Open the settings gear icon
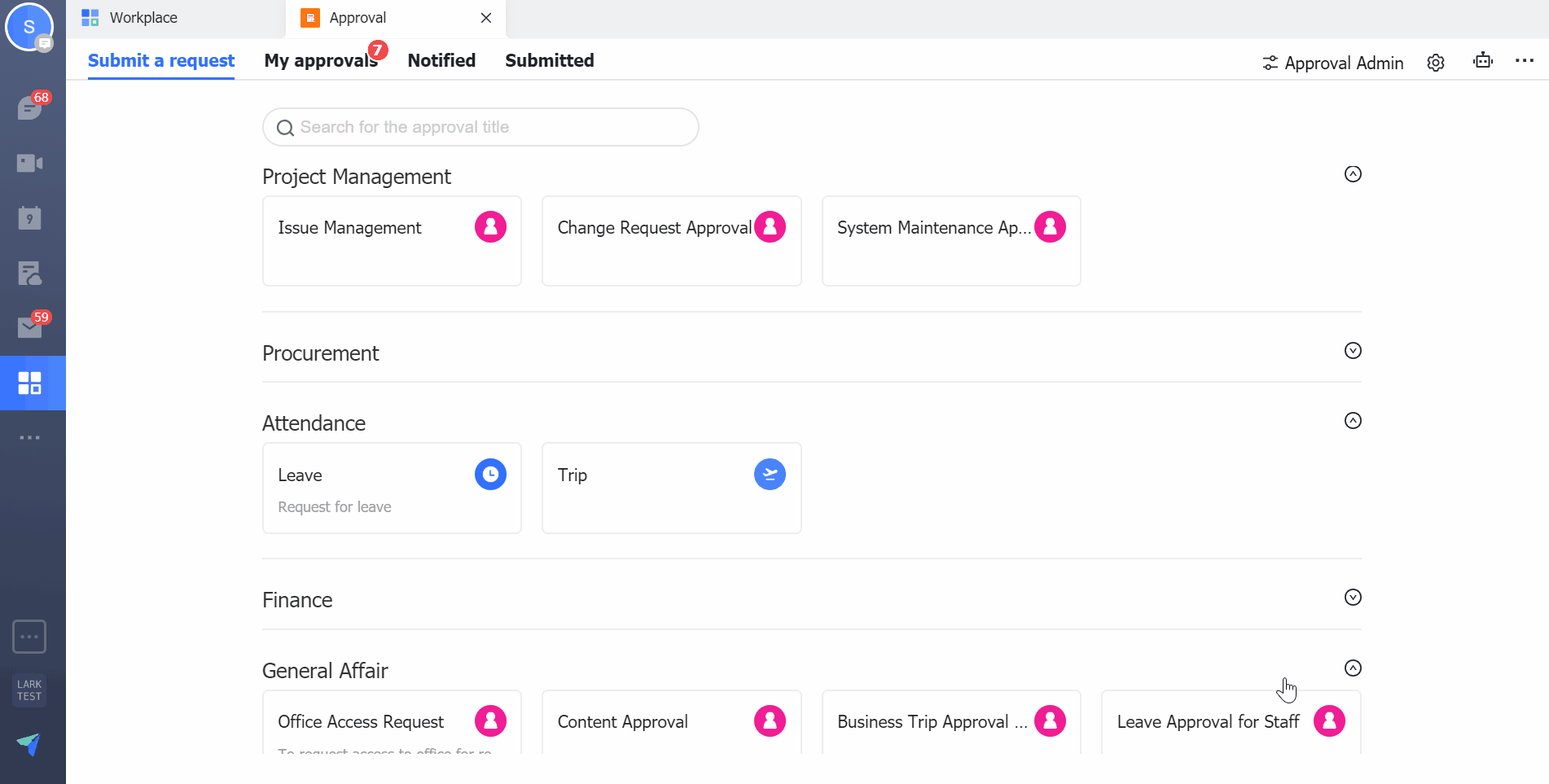 tap(1436, 63)
